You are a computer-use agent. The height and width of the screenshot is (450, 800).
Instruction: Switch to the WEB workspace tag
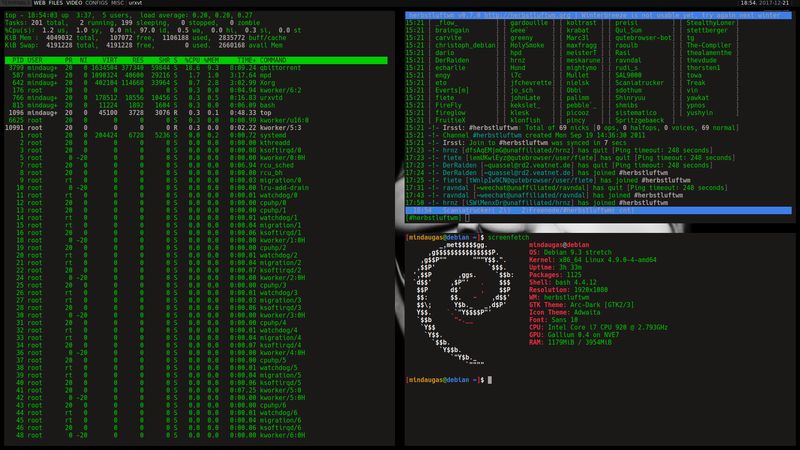click(39, 3)
